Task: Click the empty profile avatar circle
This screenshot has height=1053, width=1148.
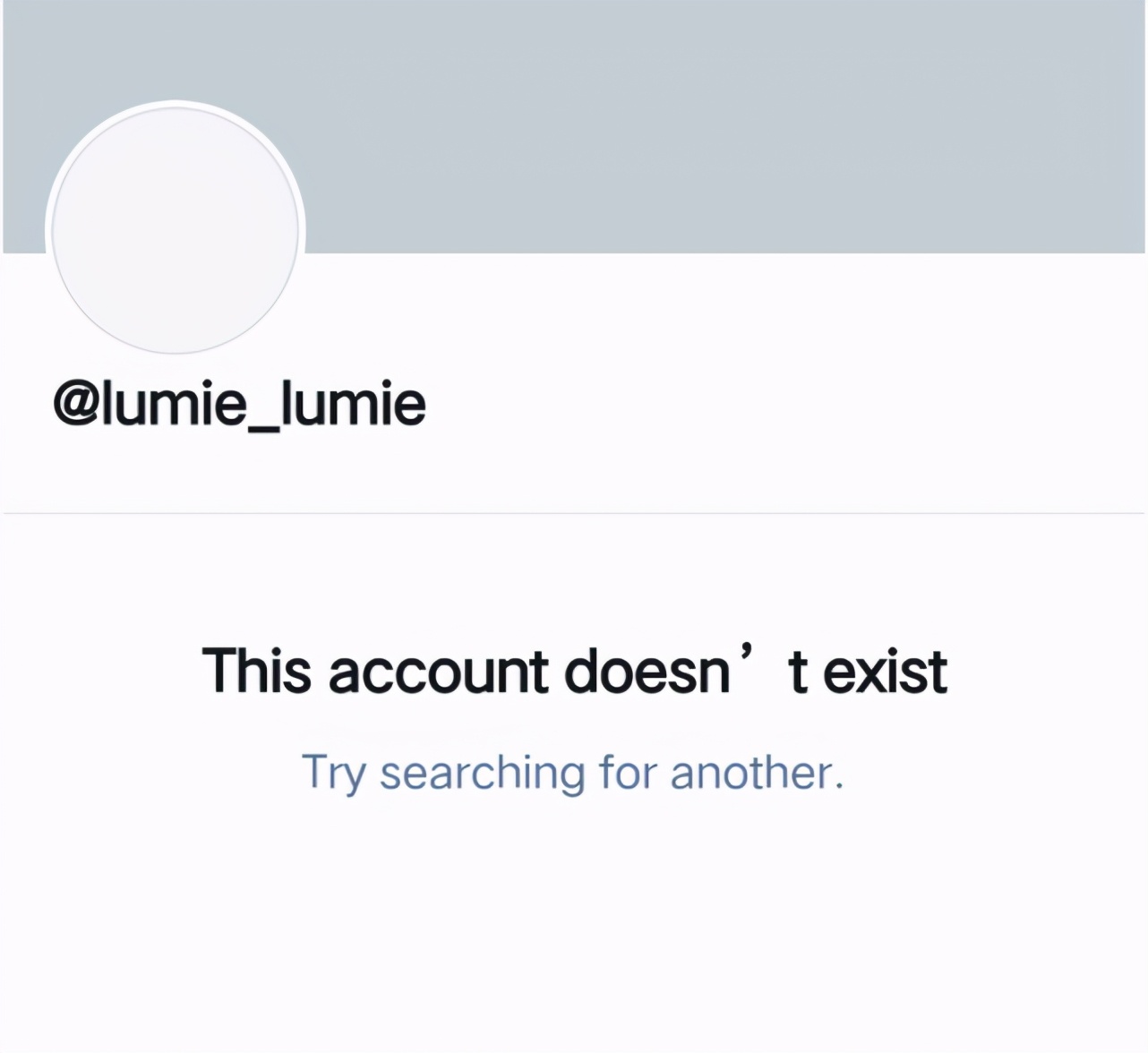Action: [176, 229]
